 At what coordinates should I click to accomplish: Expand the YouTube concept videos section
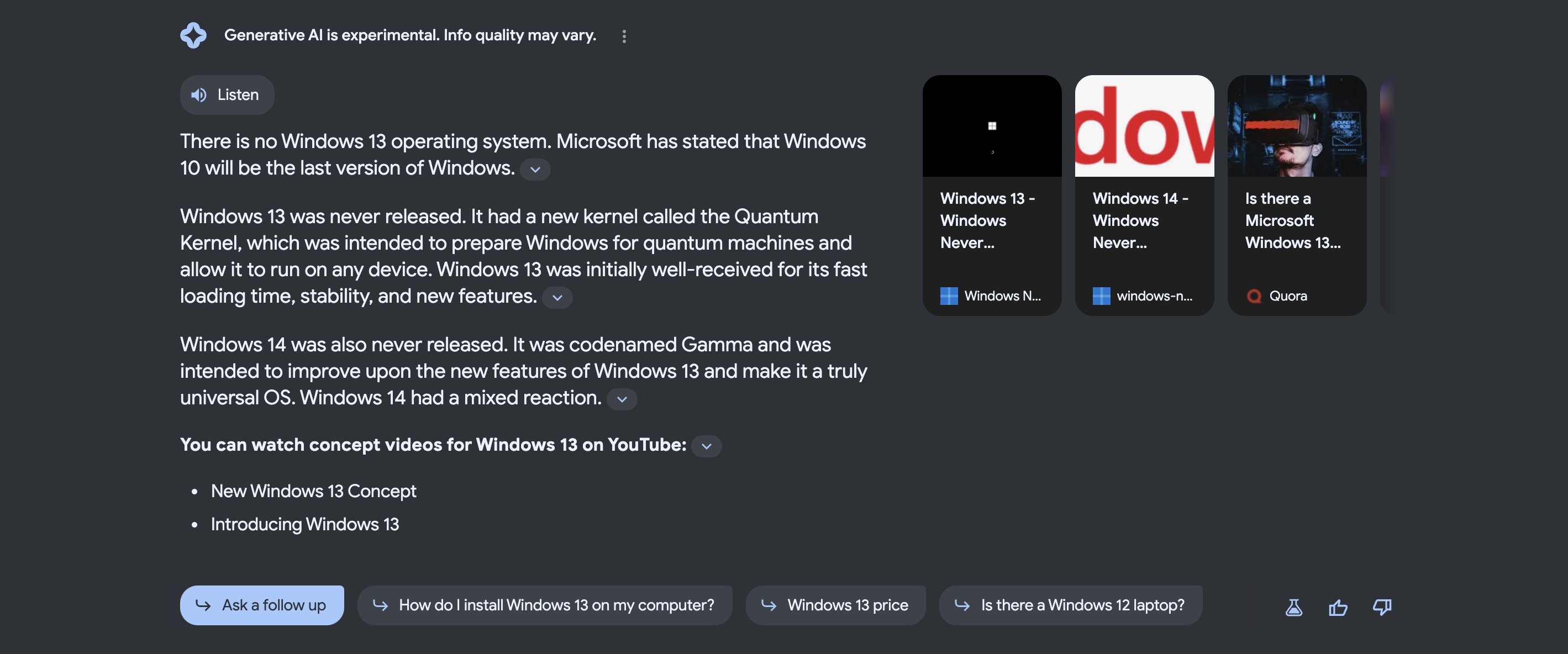(706, 446)
